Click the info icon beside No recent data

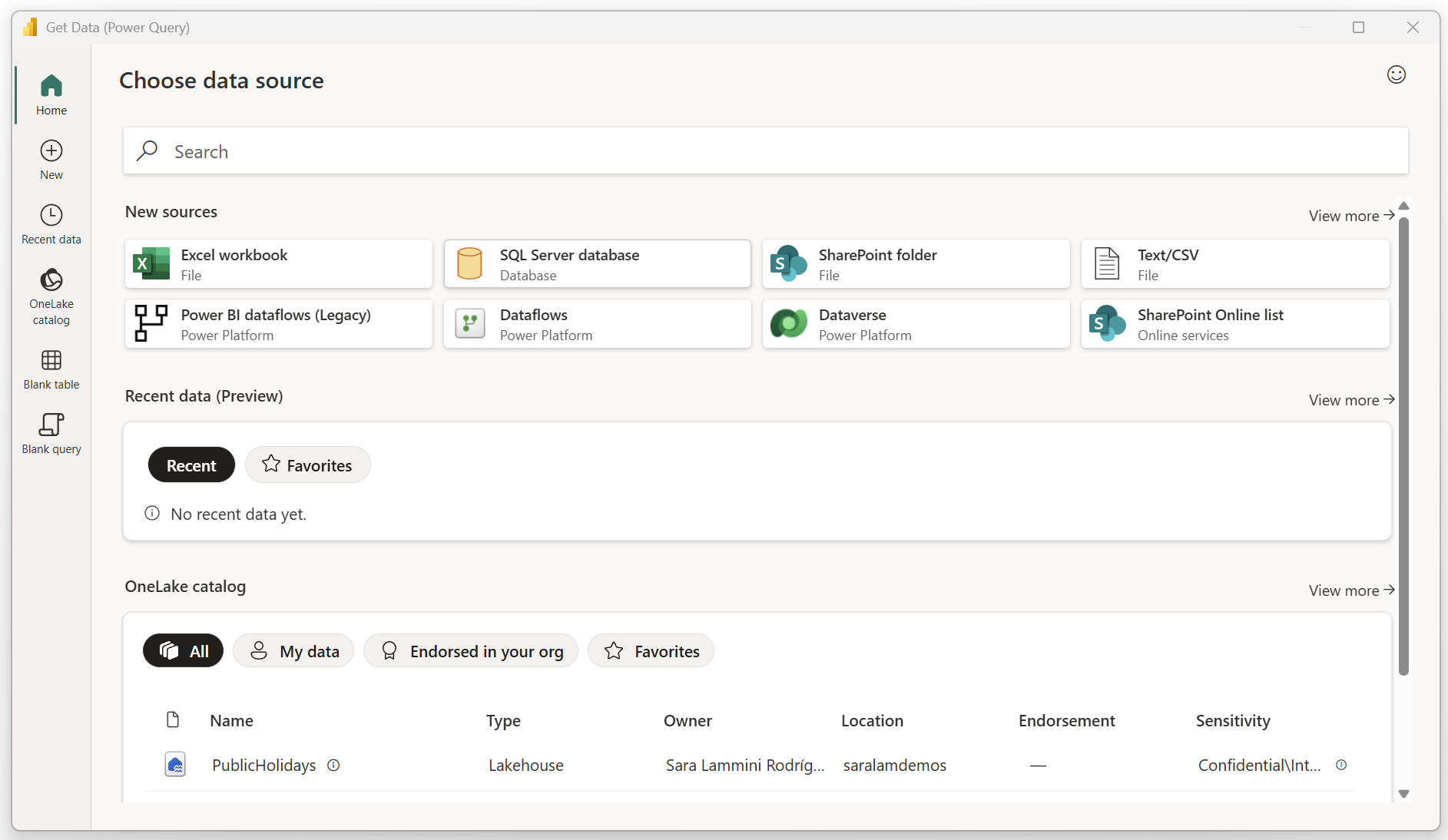152,513
